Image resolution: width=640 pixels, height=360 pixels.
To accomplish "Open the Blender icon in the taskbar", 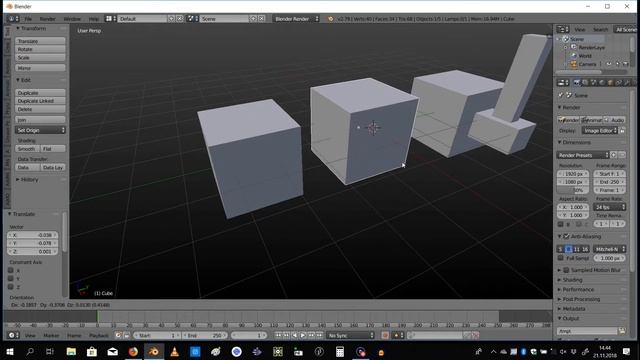I will [154, 351].
